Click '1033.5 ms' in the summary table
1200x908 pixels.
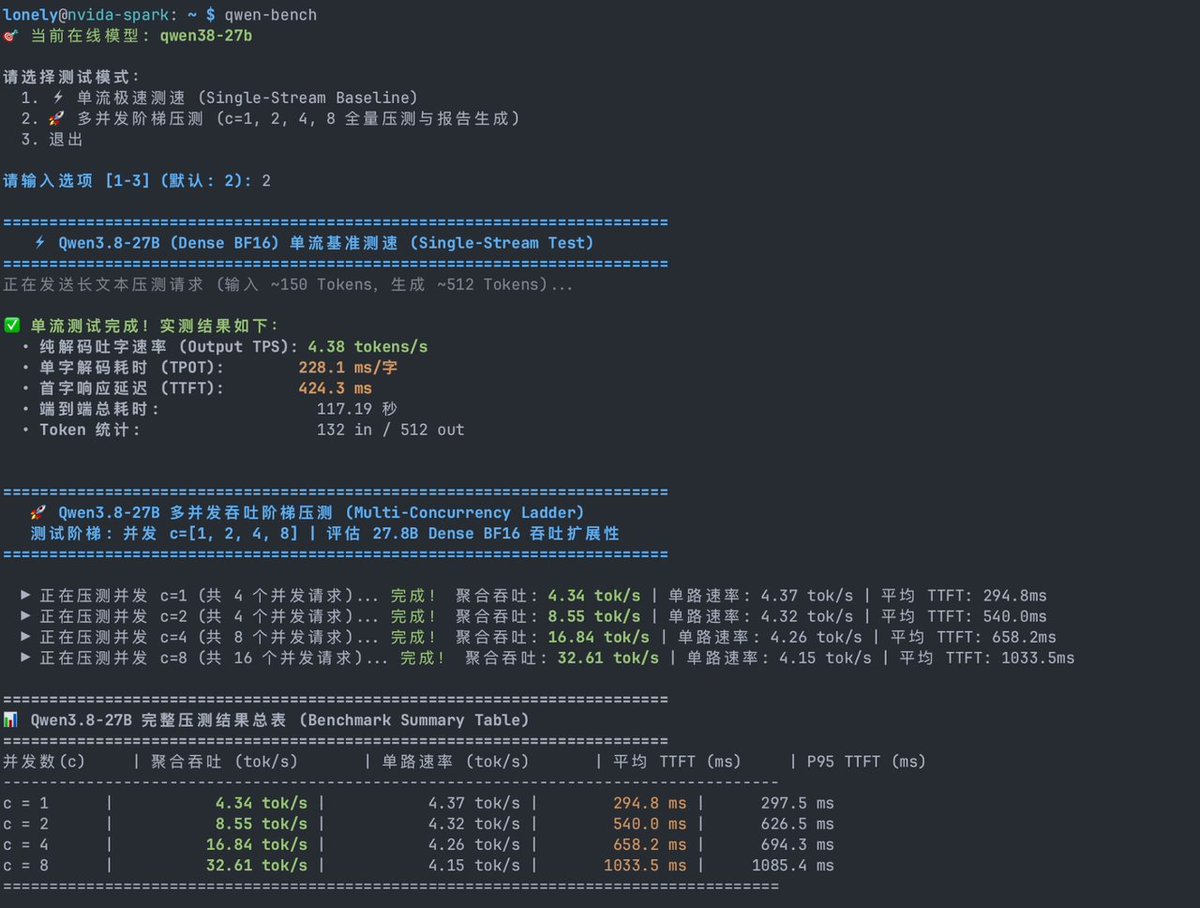point(645,865)
